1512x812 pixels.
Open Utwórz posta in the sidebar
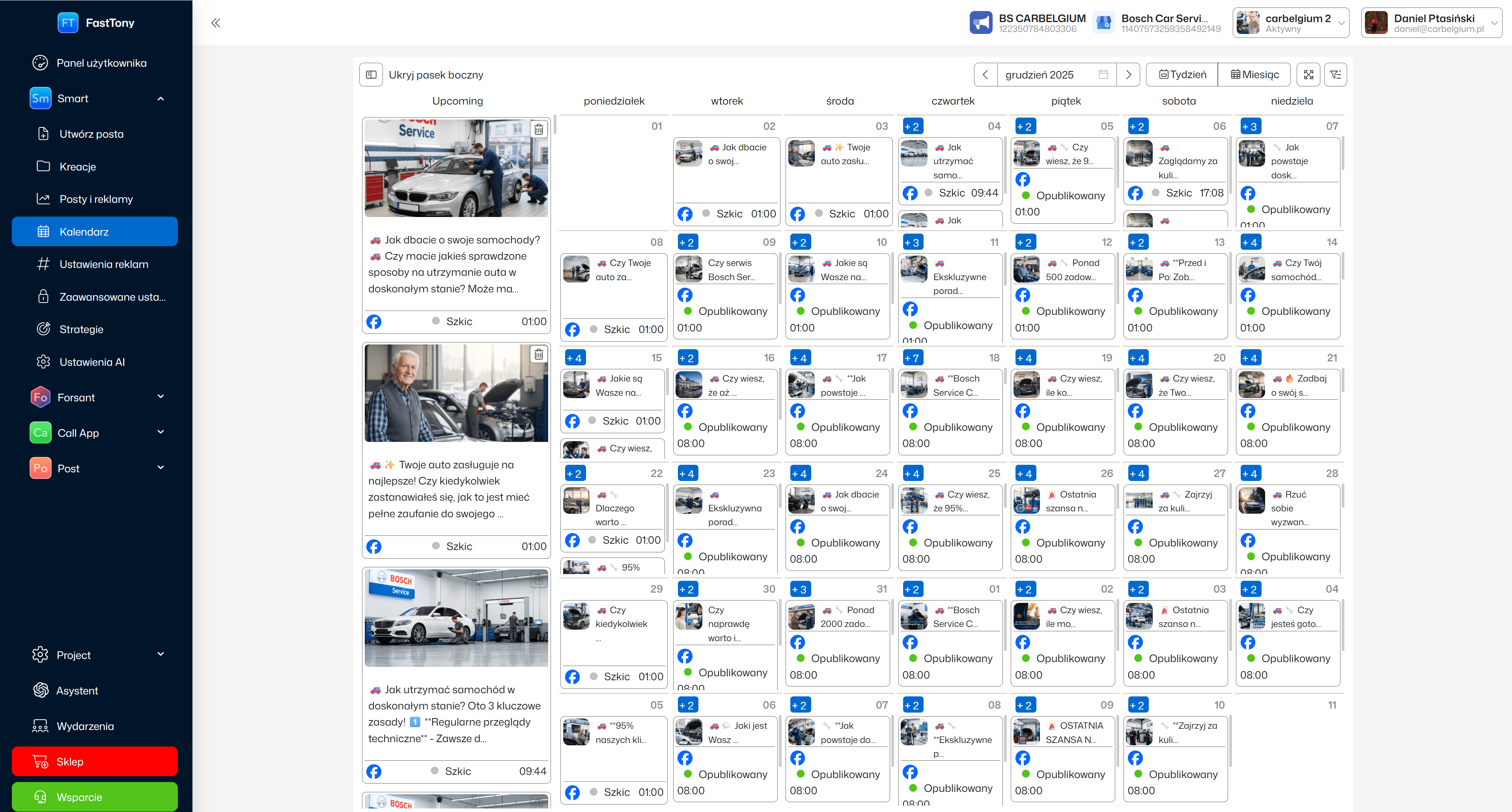pyautogui.click(x=91, y=134)
